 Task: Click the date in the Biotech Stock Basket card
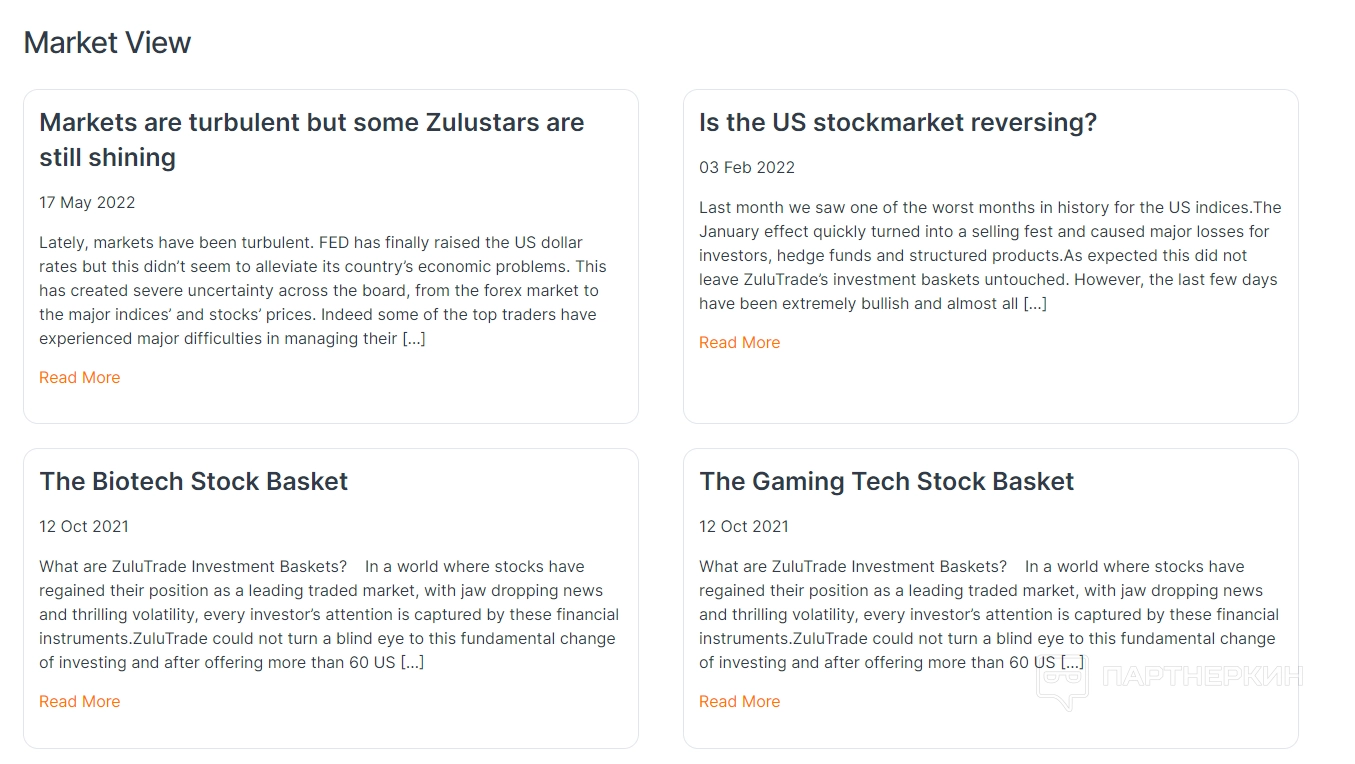click(84, 526)
